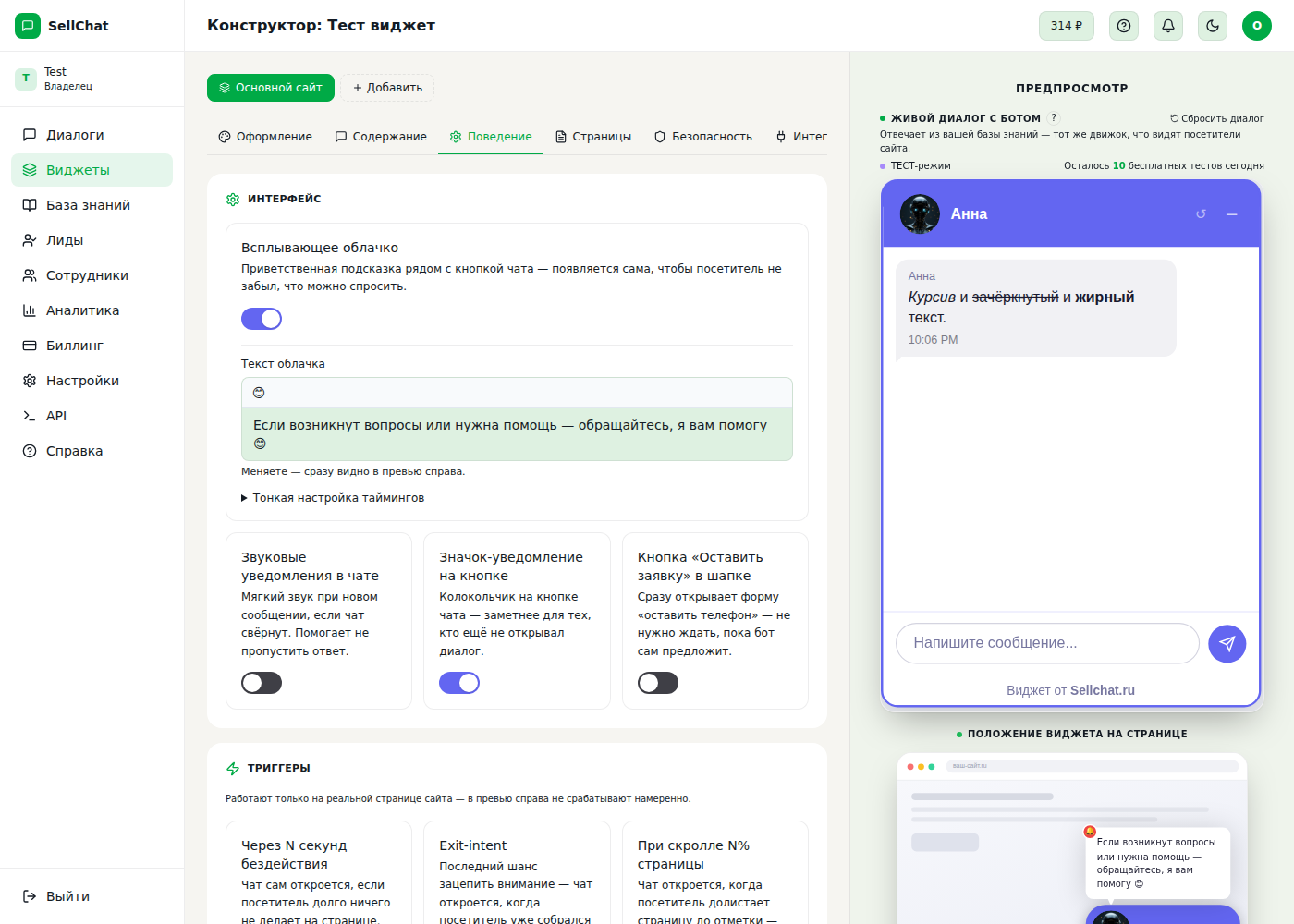Image resolution: width=1294 pixels, height=924 pixels.
Task: Switch to Страницы tab
Action: (x=593, y=137)
